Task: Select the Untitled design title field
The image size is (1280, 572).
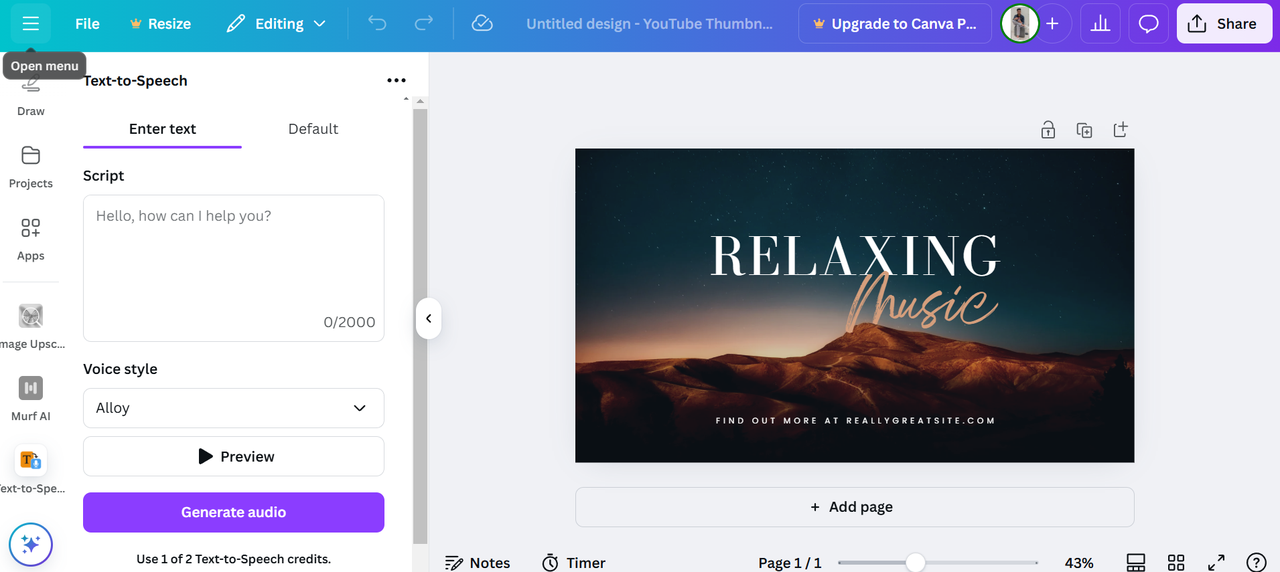Action: (x=650, y=23)
